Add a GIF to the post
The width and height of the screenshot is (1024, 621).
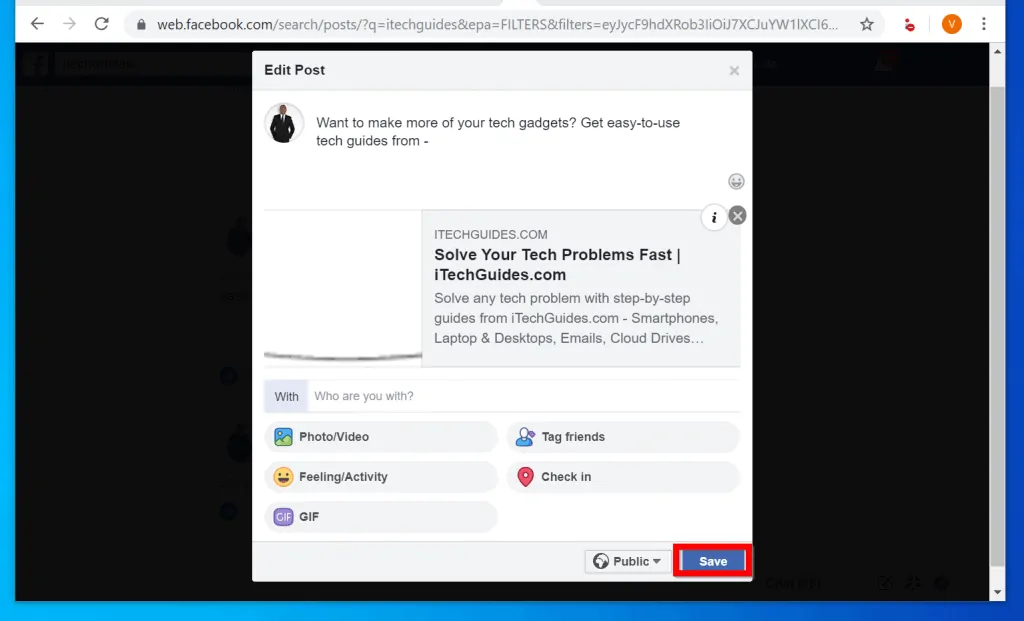pyautogui.click(x=381, y=517)
